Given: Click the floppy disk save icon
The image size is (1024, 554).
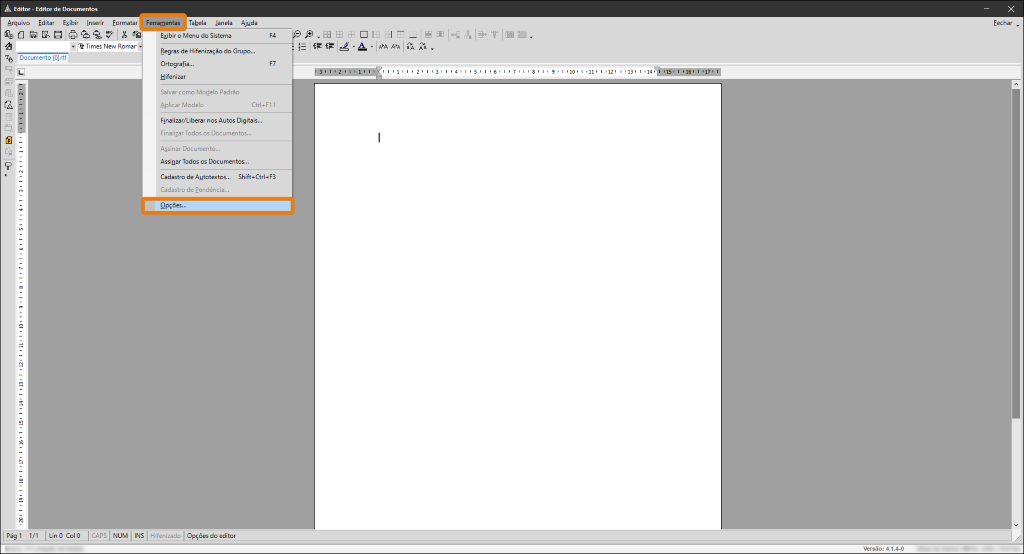Looking at the screenshot, I should (x=57, y=35).
